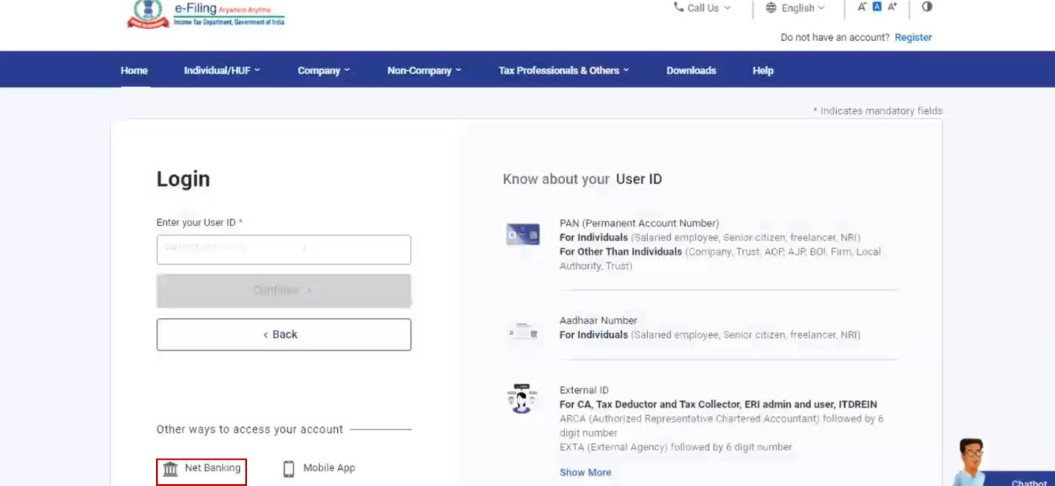Click the Other ways to access your account text

[x=250, y=429]
